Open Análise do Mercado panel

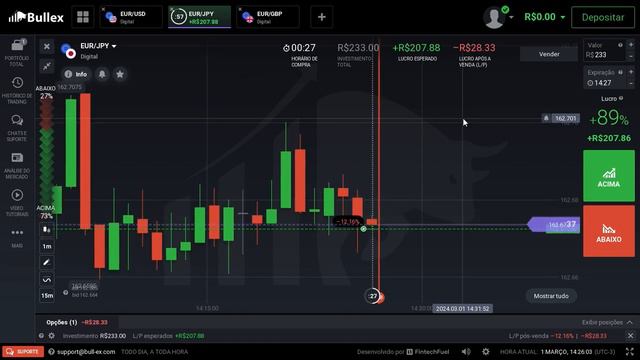17,165
